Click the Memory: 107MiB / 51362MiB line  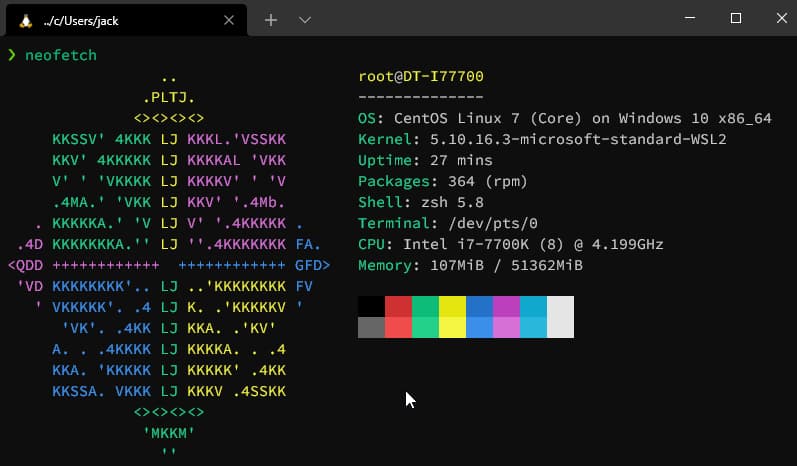click(x=470, y=265)
